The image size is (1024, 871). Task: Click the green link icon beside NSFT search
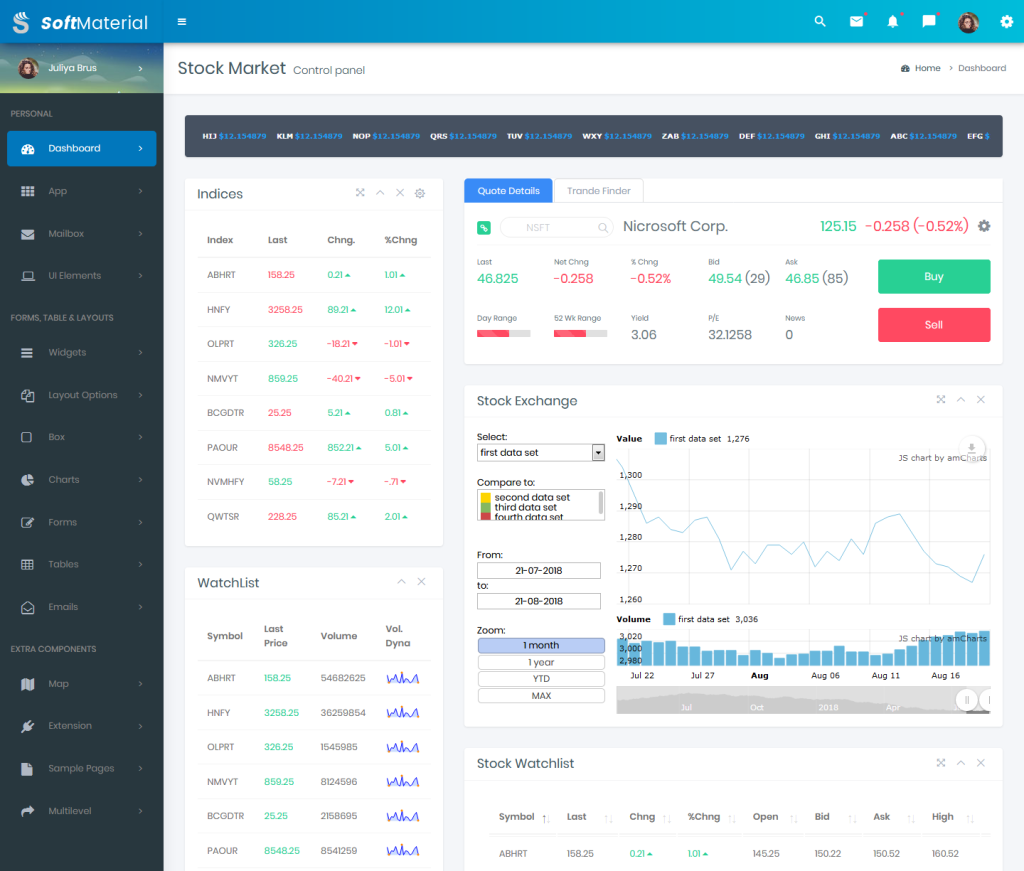tap(484, 227)
